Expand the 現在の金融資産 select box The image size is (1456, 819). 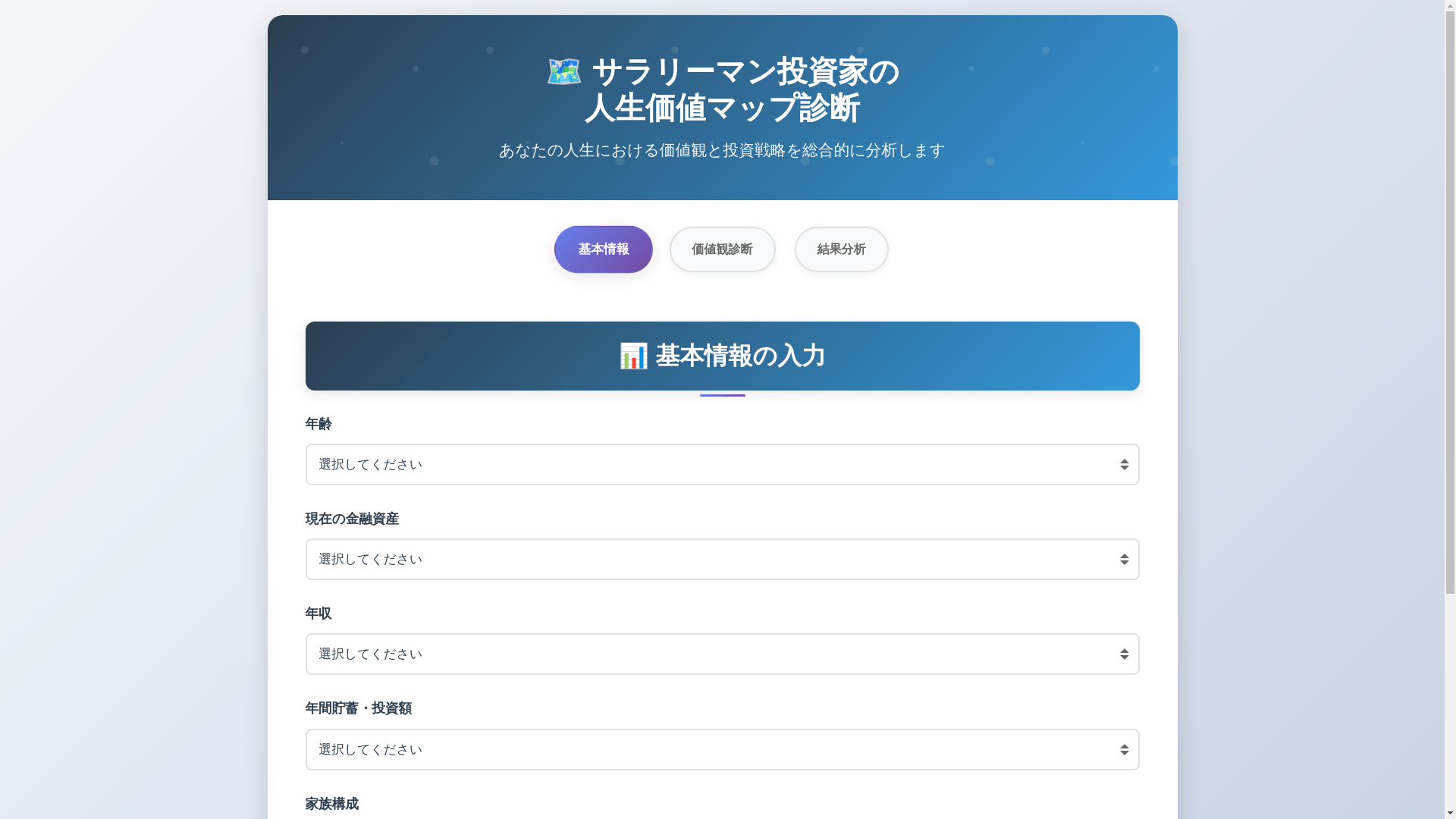(x=722, y=559)
